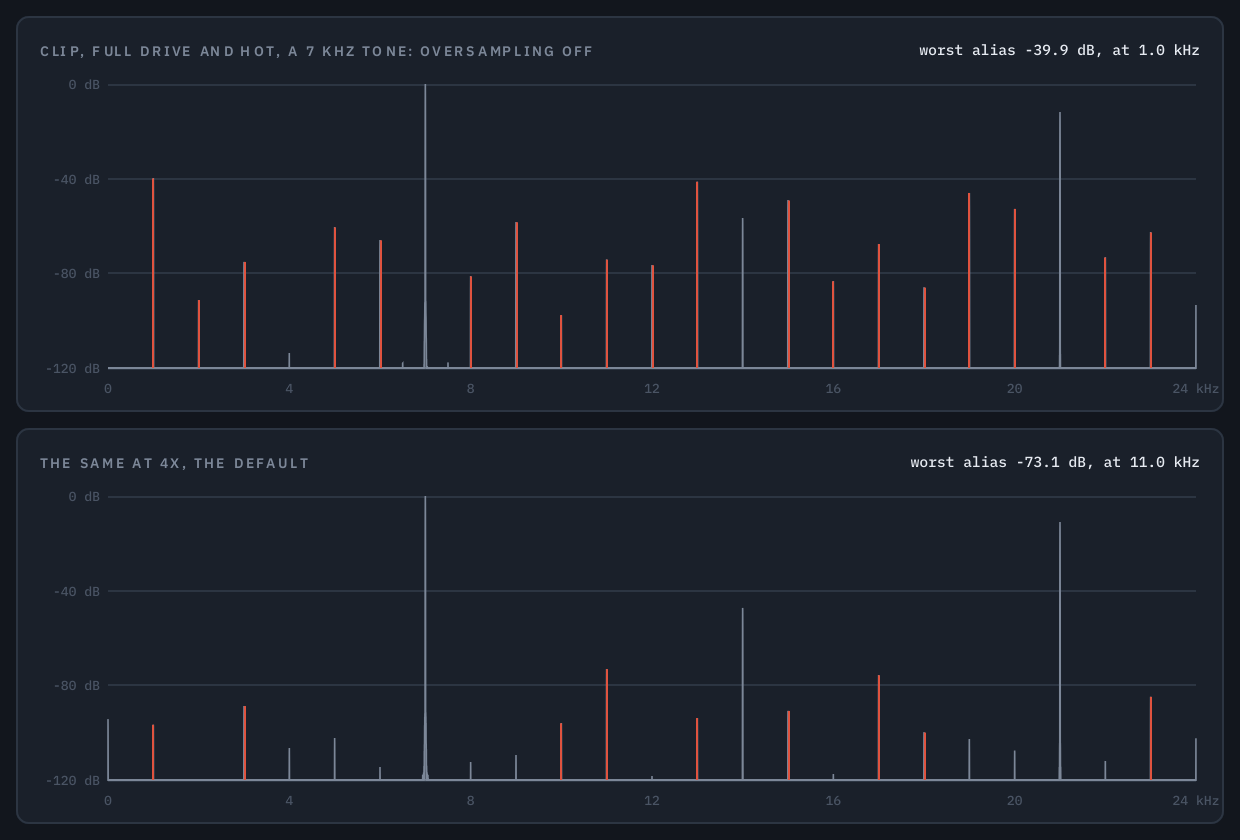Click the 5 kHz red alias bar in top chart
Image resolution: width=1240 pixels, height=840 pixels.
(x=335, y=298)
